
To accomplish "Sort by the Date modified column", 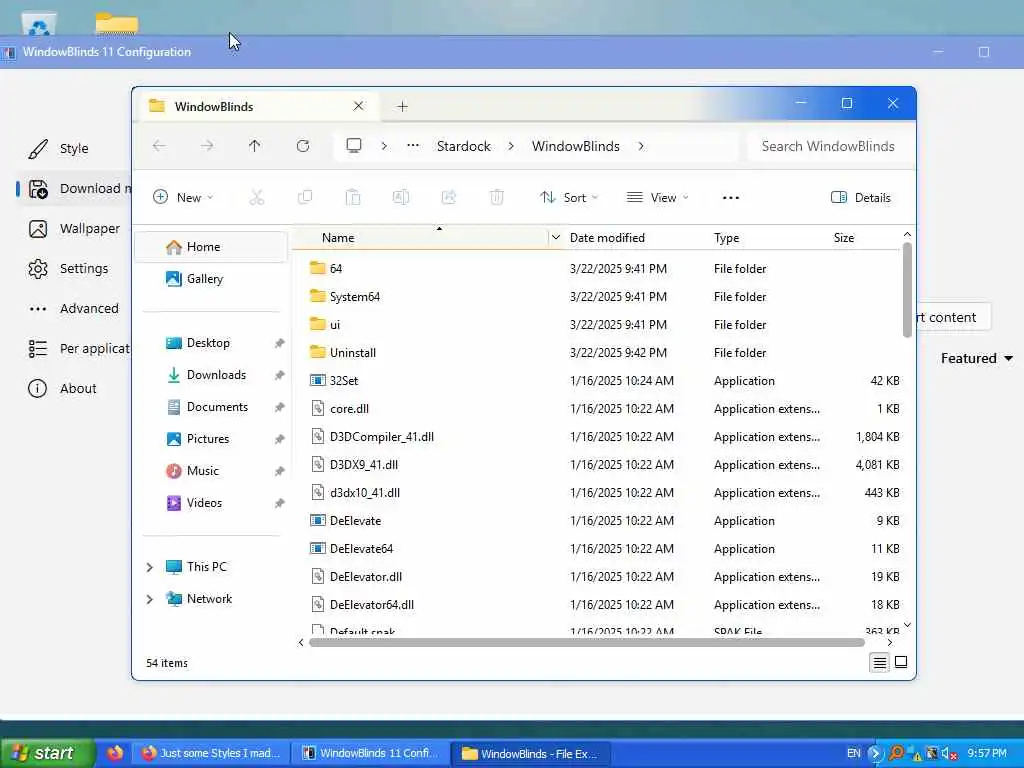I will point(607,238).
